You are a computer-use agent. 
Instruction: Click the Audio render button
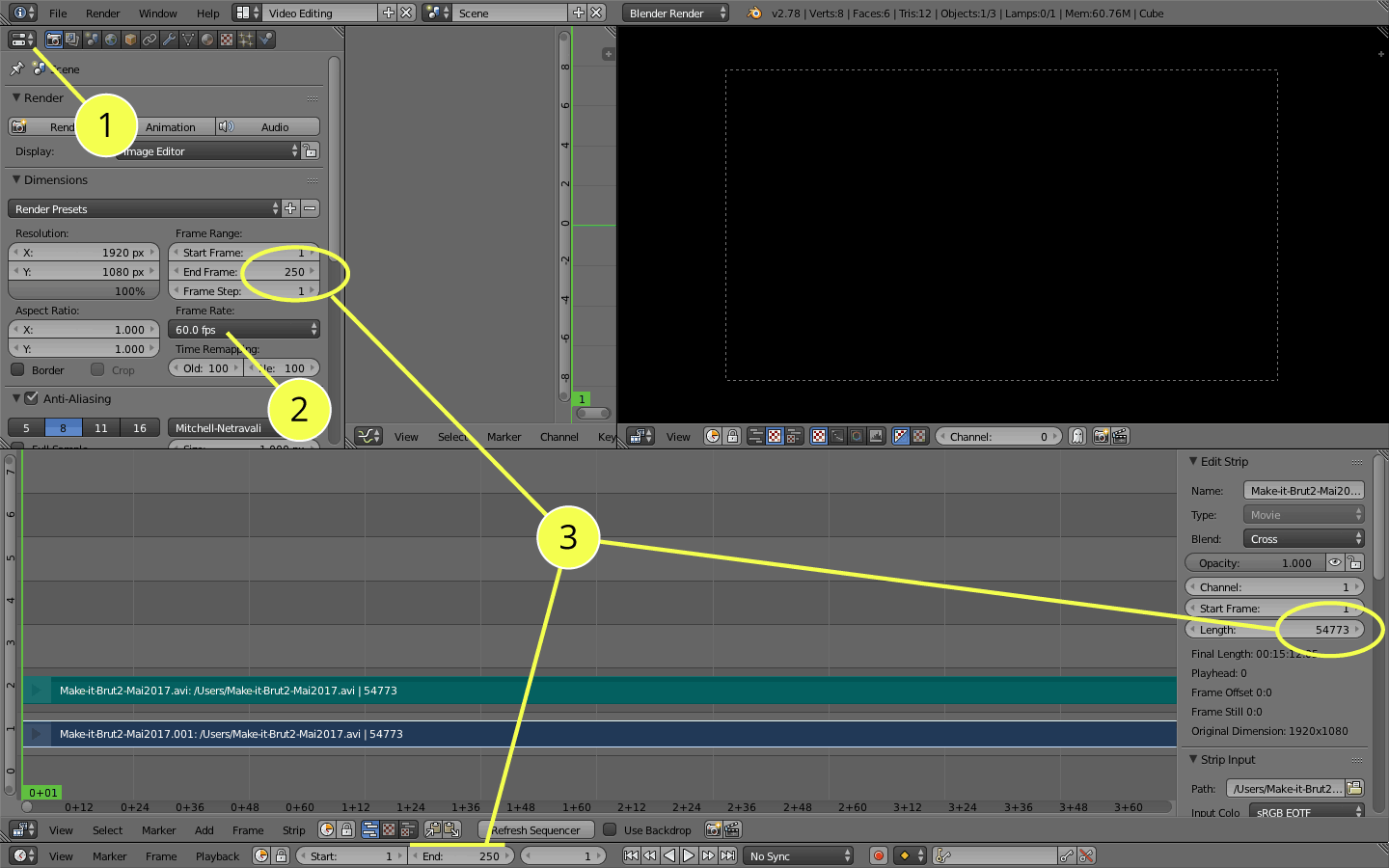pos(266,126)
